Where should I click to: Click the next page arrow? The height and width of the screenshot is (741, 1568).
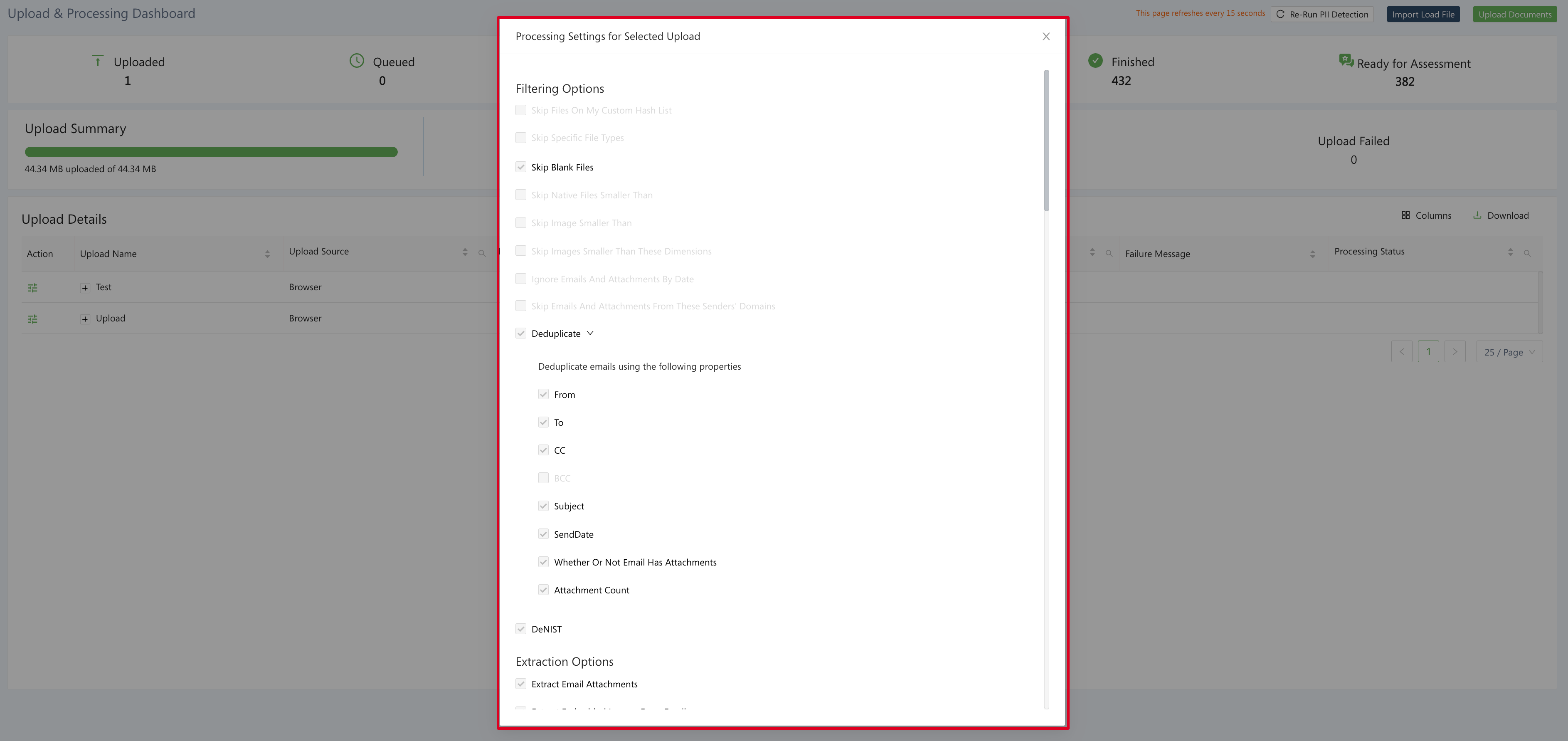[x=1455, y=352]
